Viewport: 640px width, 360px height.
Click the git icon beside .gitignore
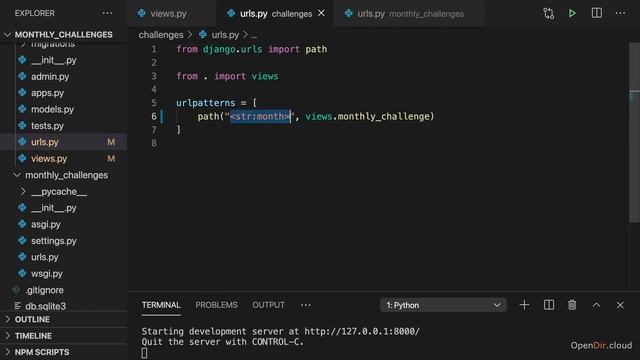pyautogui.click(x=16, y=290)
